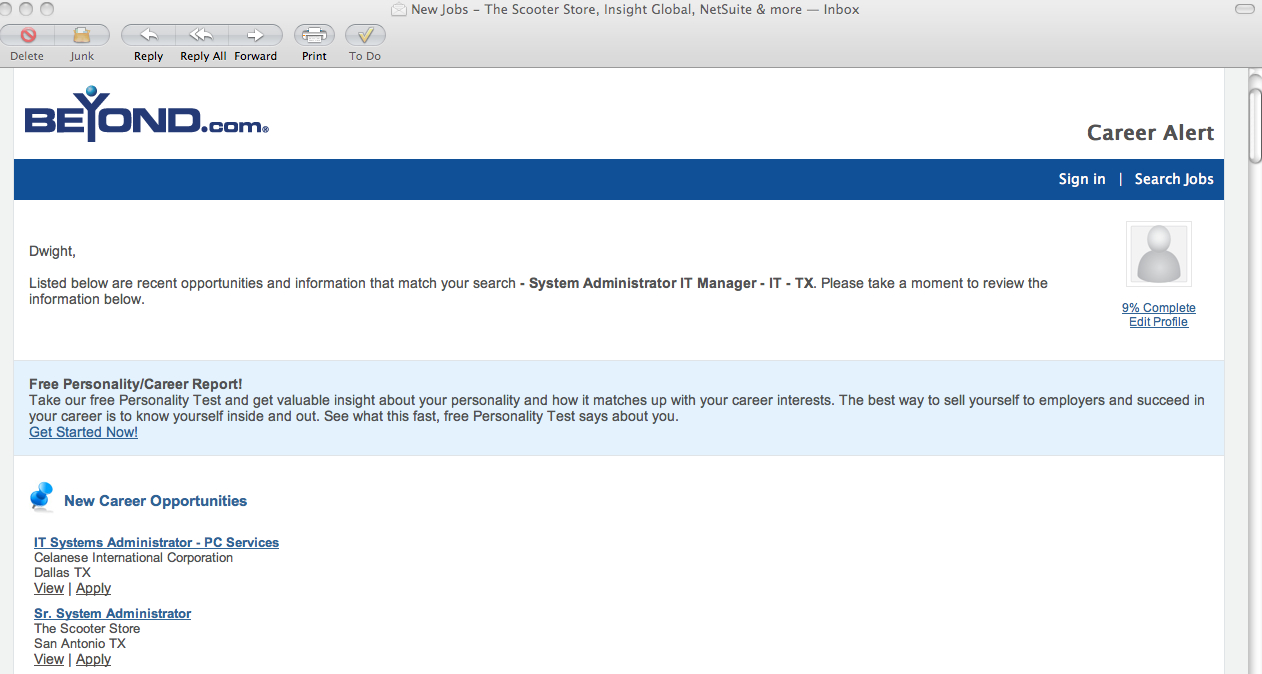The width and height of the screenshot is (1262, 674).
Task: Click the Delete toolbar icon
Action: coord(28,35)
